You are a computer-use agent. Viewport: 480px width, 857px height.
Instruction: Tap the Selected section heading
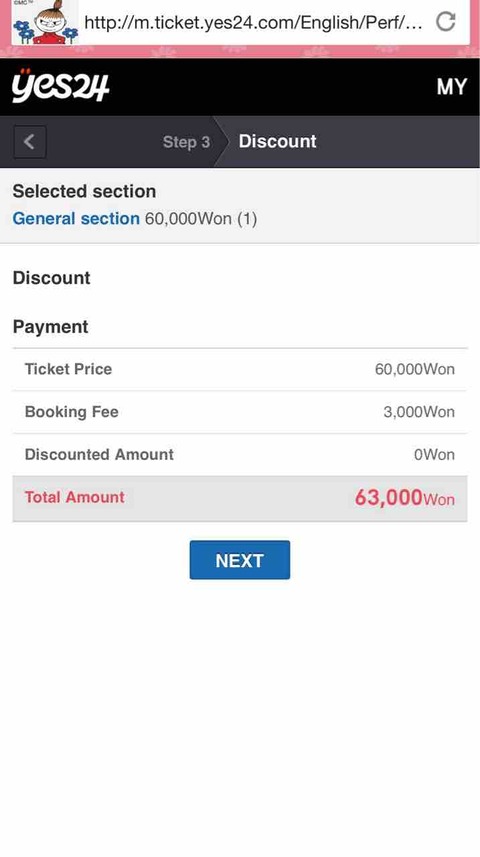tap(84, 191)
